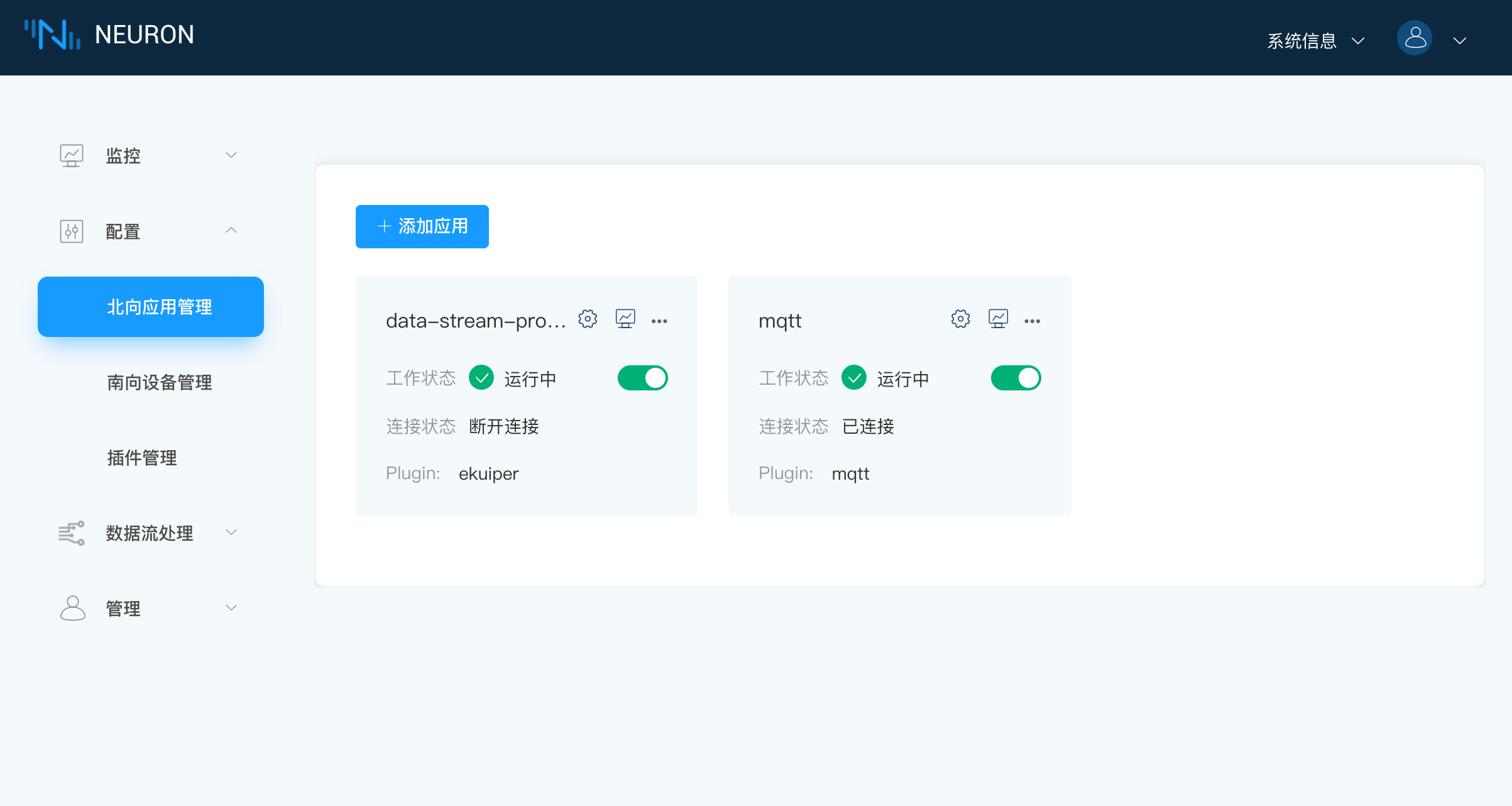Select 南向设备管理 in the sidebar
Viewport: 1512px width, 806px height.
159,382
